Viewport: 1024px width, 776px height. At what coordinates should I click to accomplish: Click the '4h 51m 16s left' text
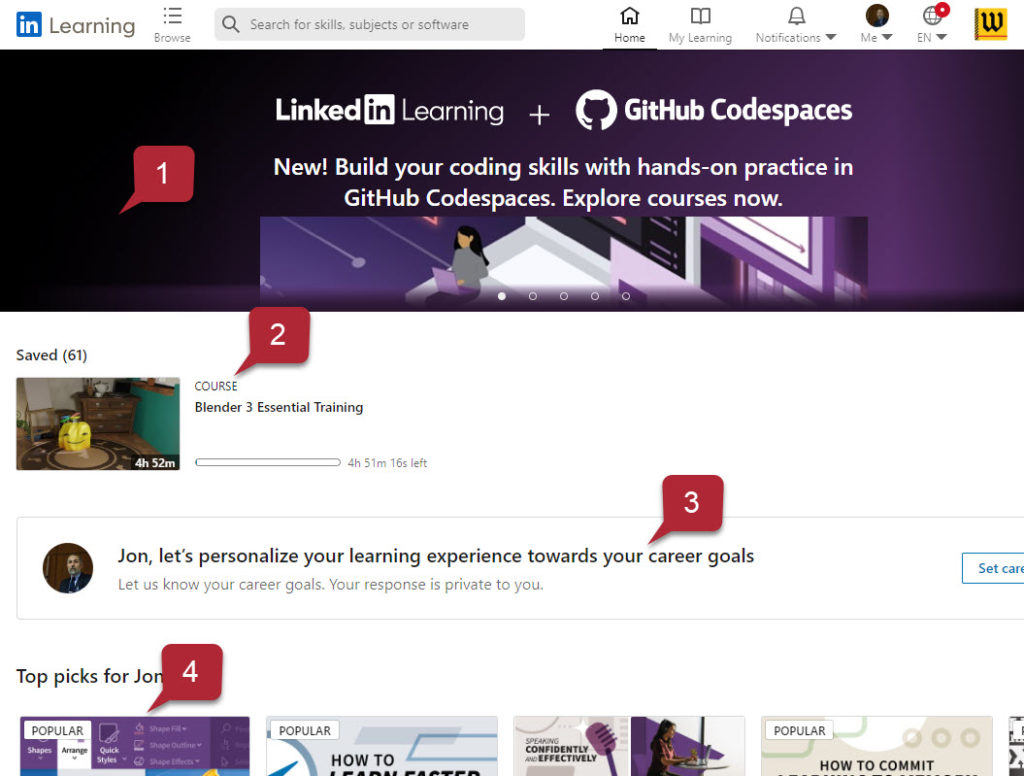tap(387, 463)
